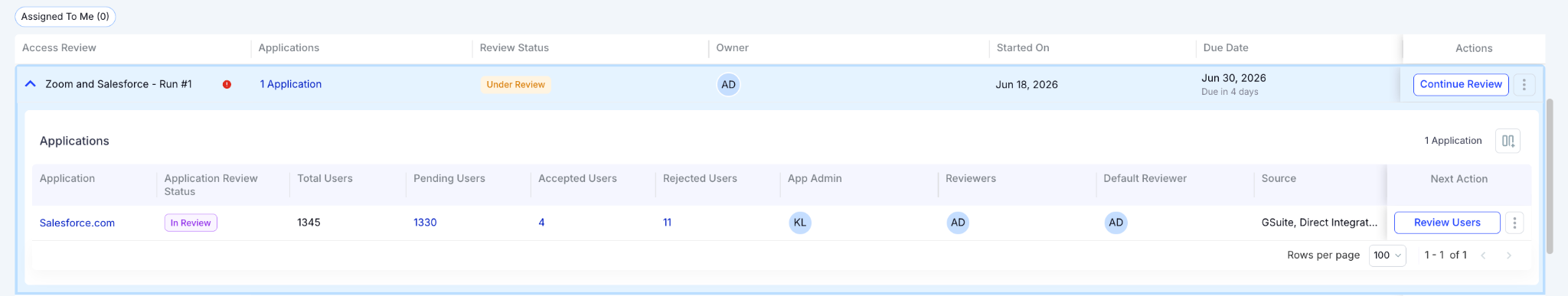Open the Rows per page 100 dropdown

pyautogui.click(x=1387, y=255)
